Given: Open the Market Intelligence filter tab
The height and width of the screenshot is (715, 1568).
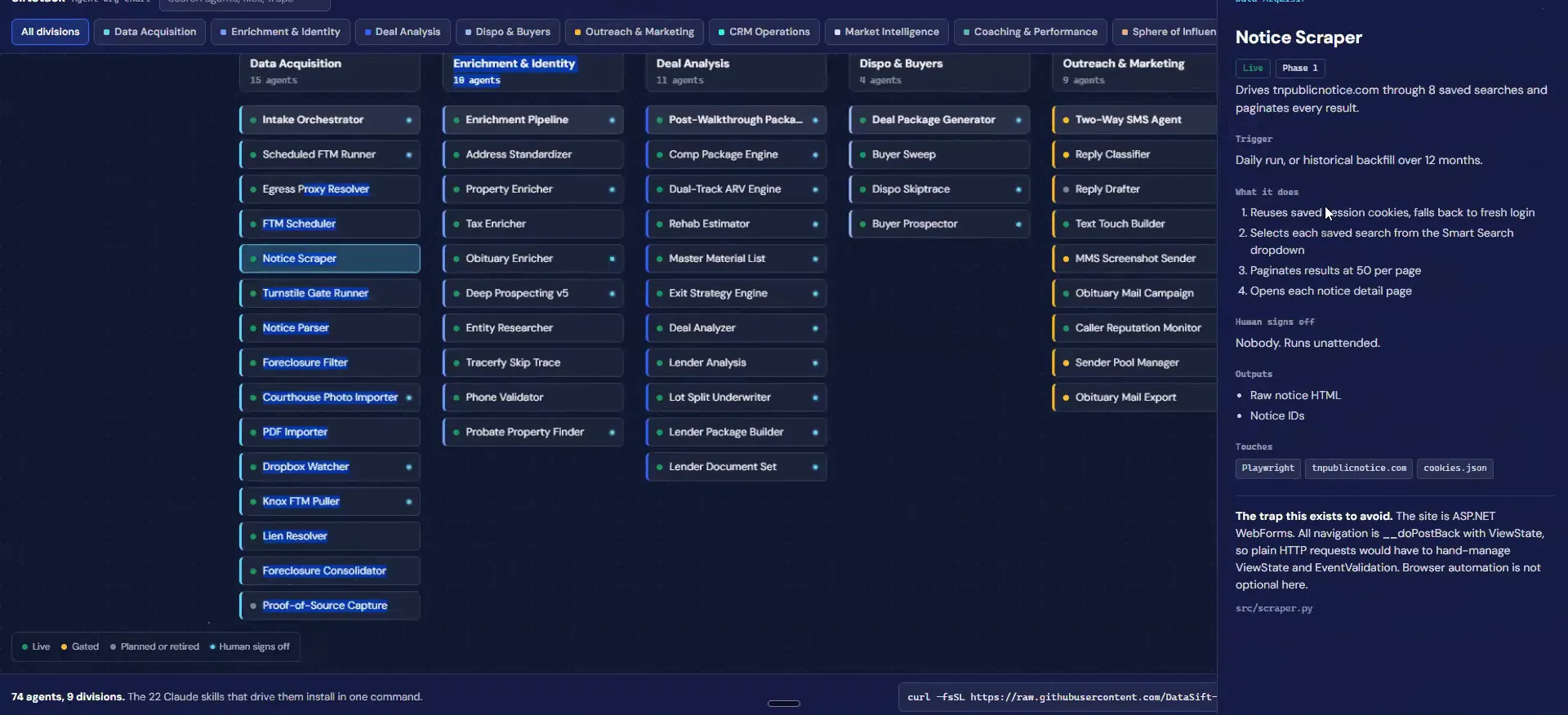Looking at the screenshot, I should [x=886, y=32].
